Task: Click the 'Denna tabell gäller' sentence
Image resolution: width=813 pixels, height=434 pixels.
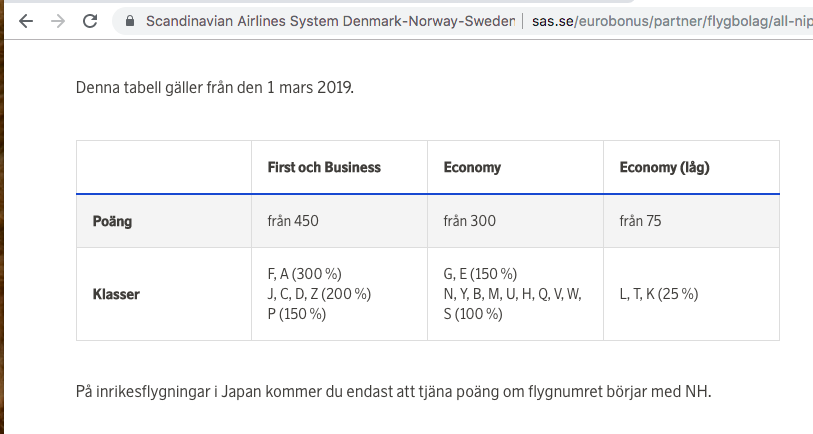Action: click(215, 87)
